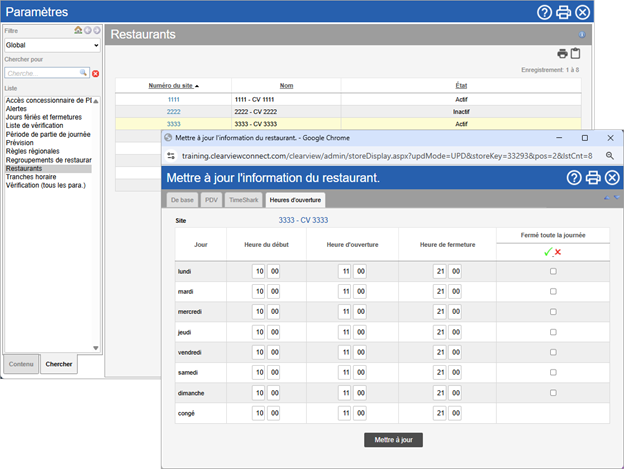Open site 2222 link
Image resolution: width=624 pixels, height=469 pixels.
(x=174, y=112)
